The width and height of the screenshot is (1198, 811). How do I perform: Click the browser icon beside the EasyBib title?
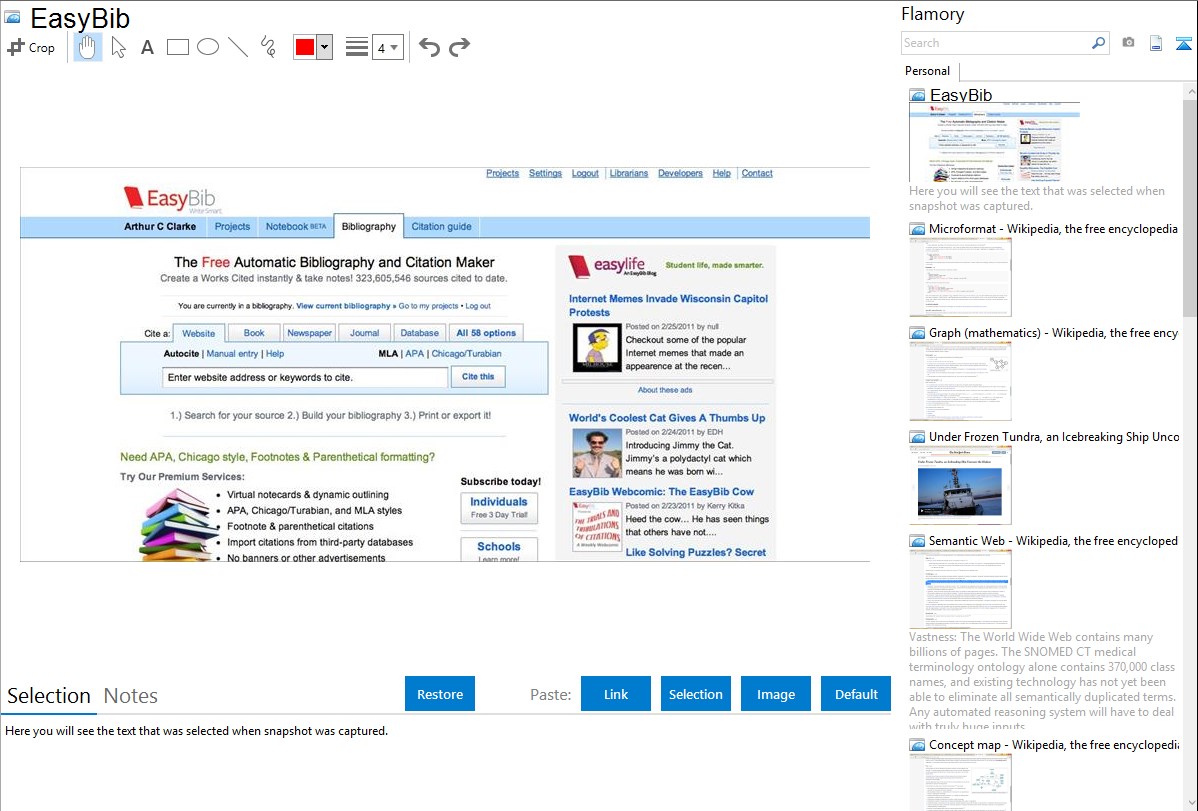(13, 18)
